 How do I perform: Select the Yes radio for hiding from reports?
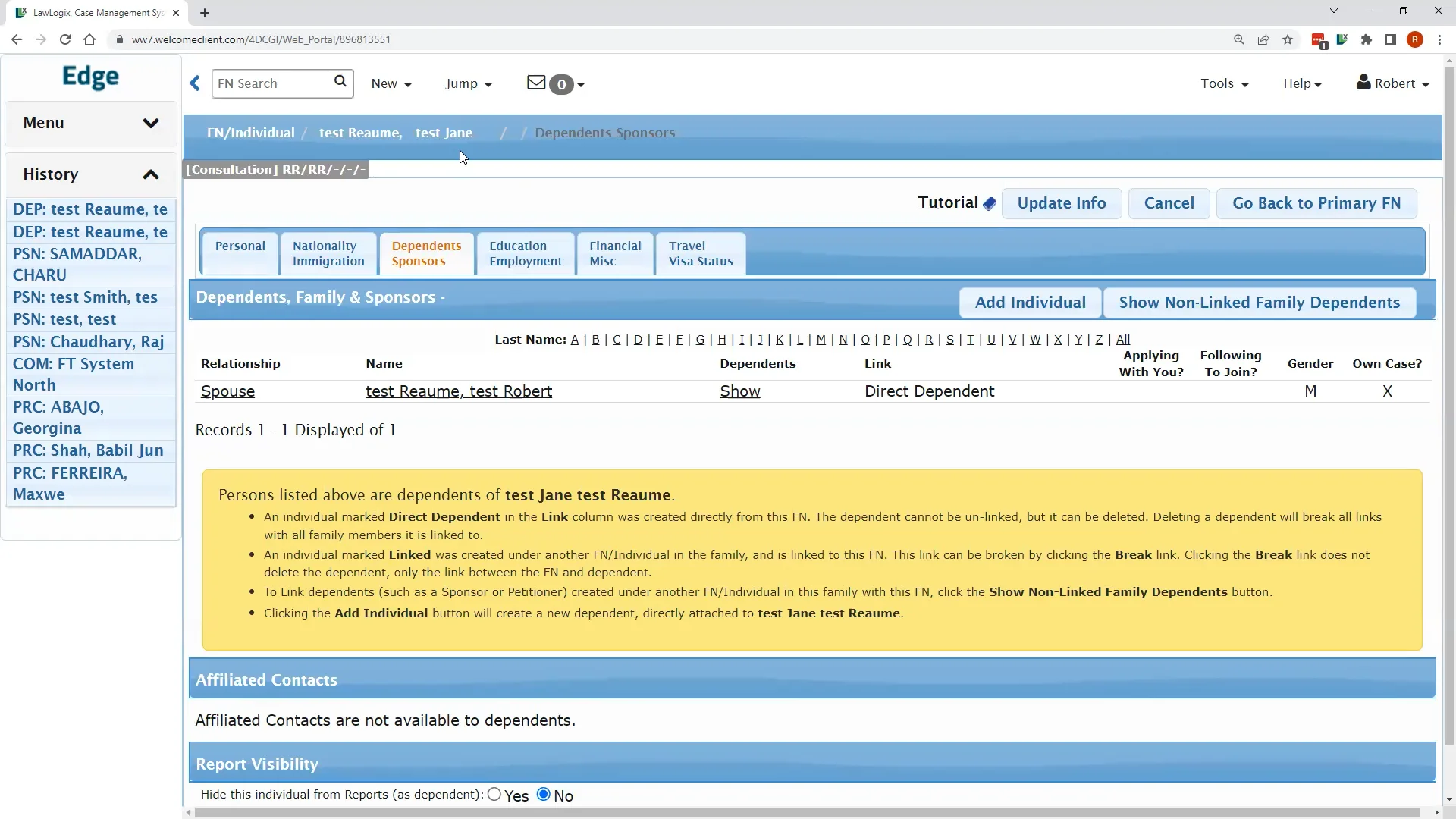(x=494, y=794)
